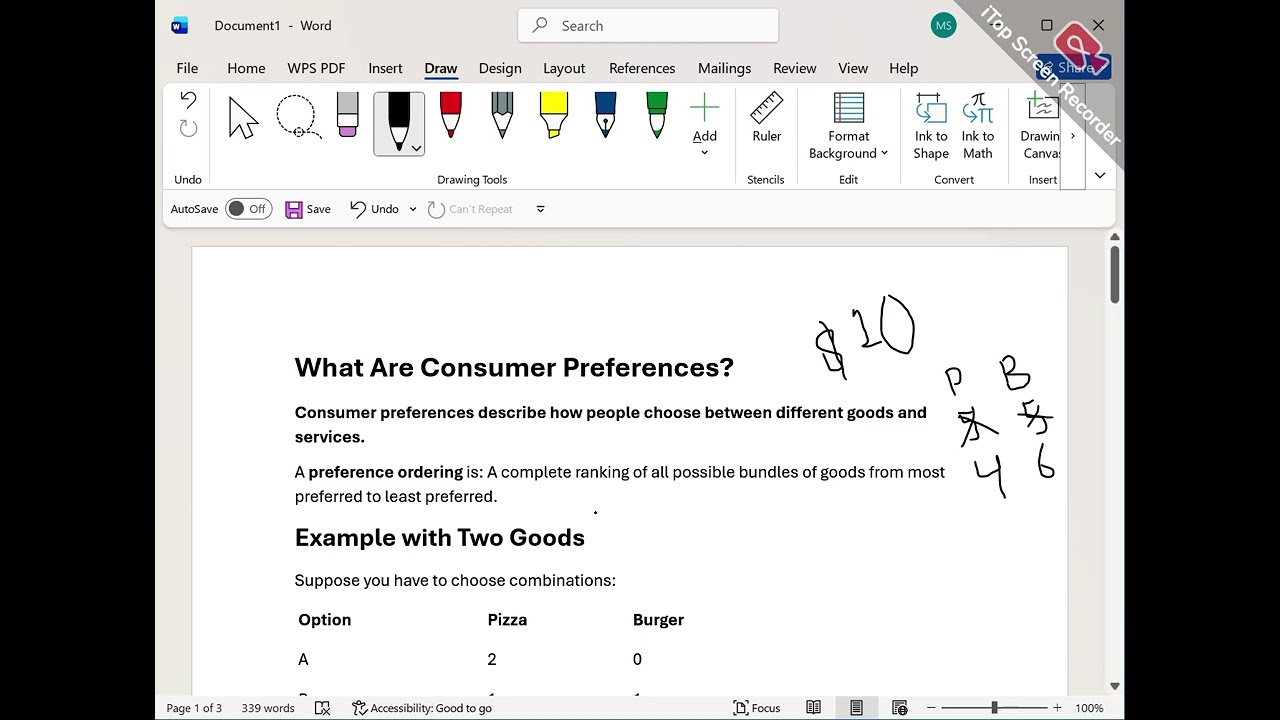Select the green pen

pyautogui.click(x=657, y=115)
